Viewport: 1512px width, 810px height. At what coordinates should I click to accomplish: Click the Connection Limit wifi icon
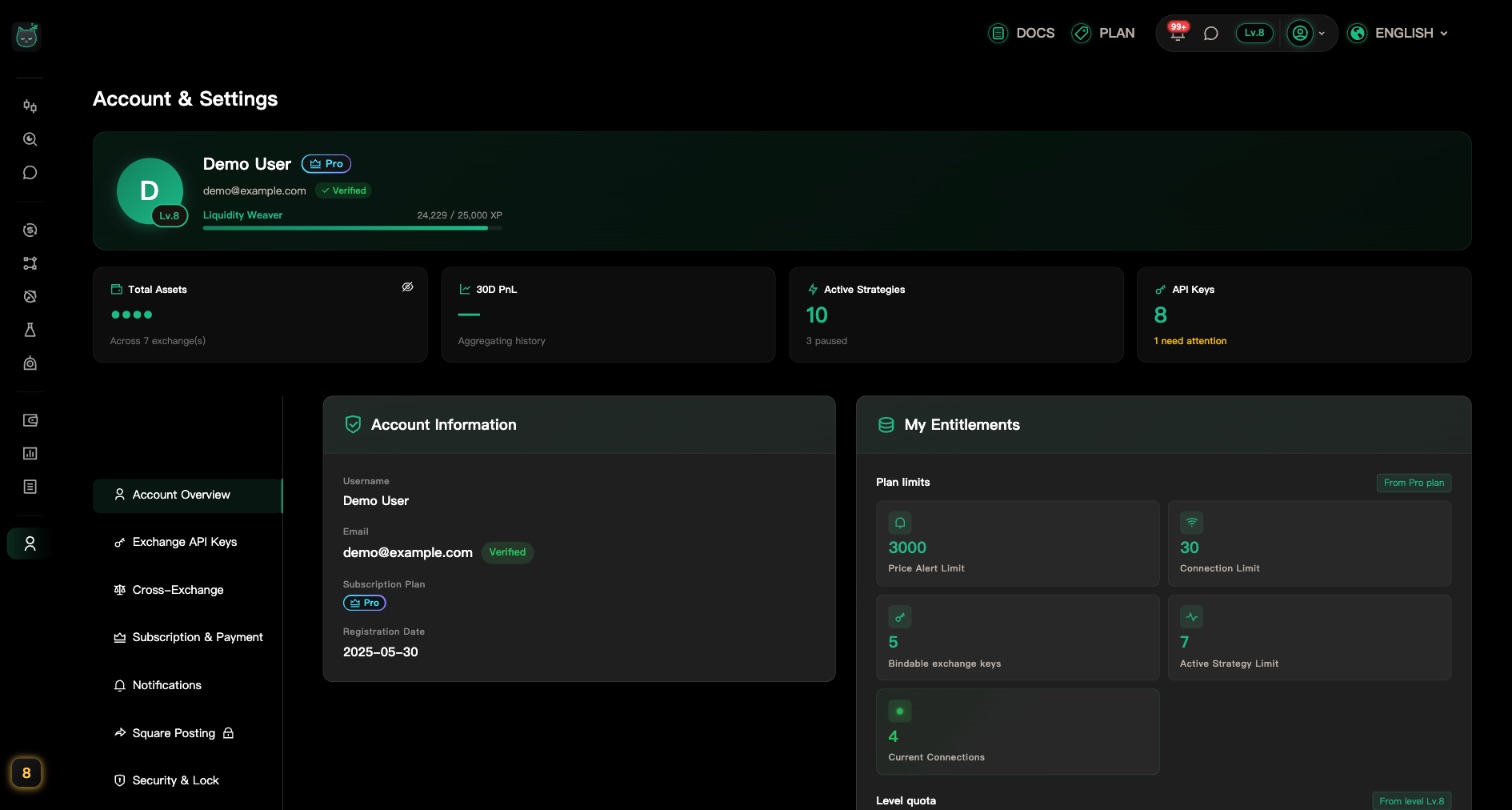tap(1192, 523)
